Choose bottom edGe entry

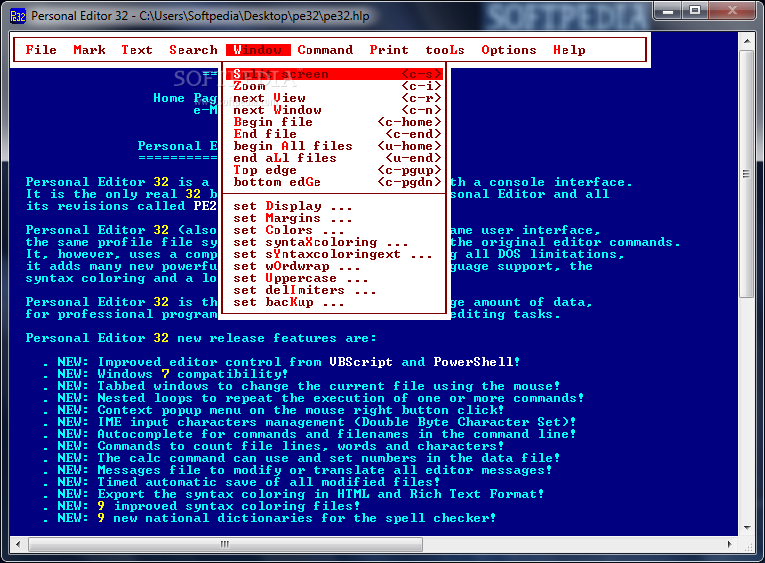(334, 182)
